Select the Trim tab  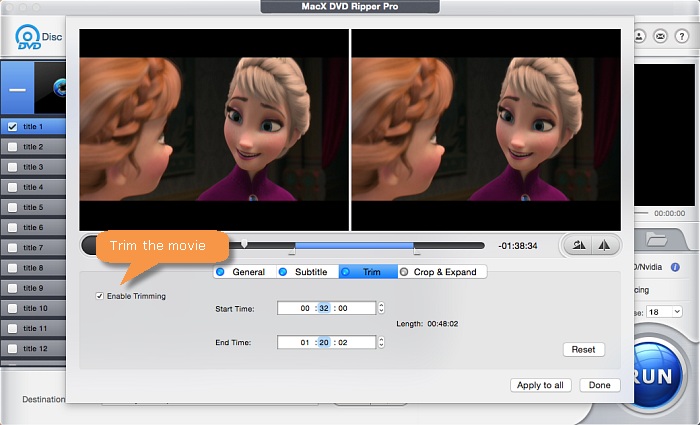point(368,272)
